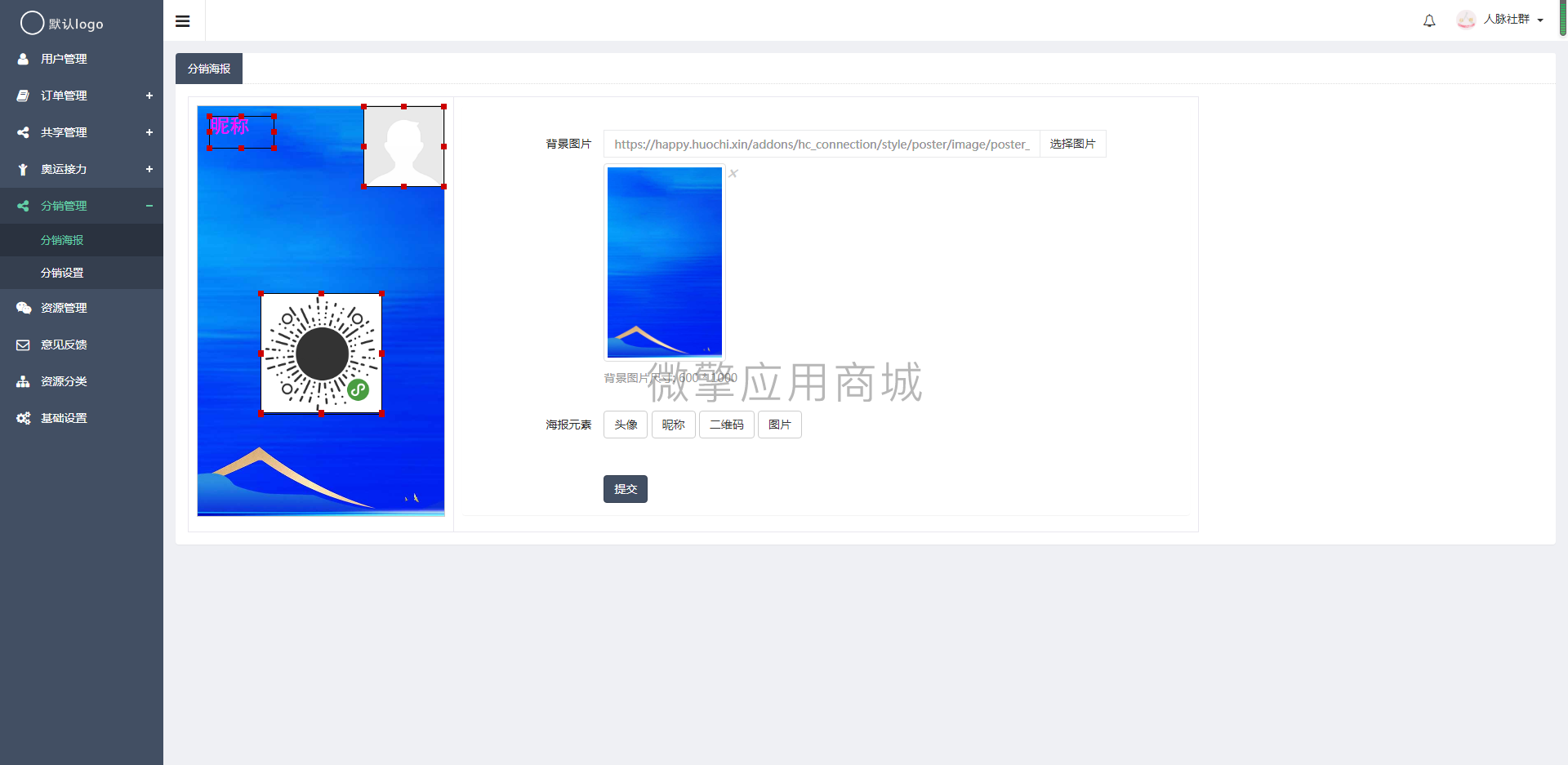The image size is (1568, 765).
Task: Open the 人脉社群 account dropdown
Action: (x=1513, y=20)
